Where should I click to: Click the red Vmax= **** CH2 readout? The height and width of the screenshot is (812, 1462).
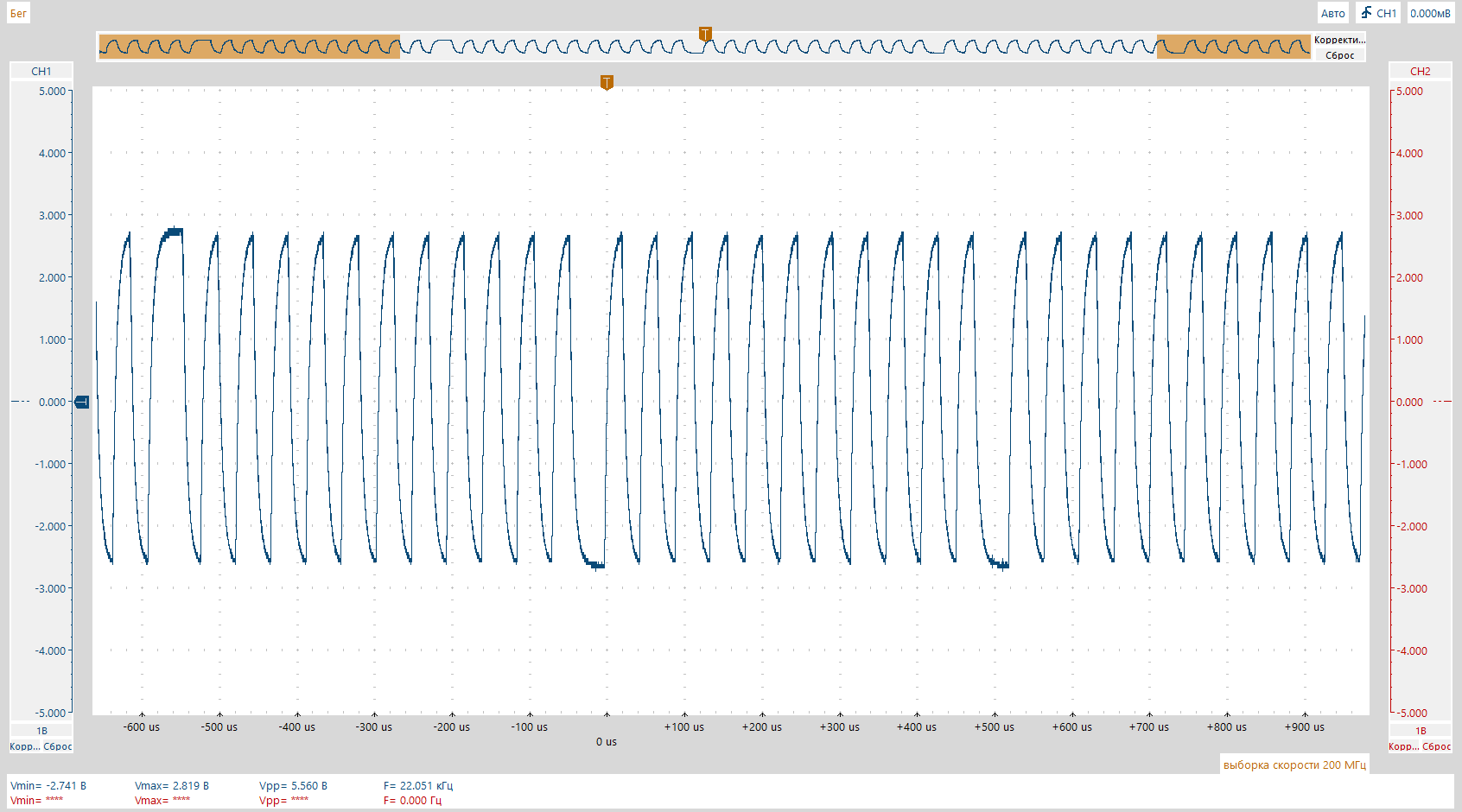(162, 800)
